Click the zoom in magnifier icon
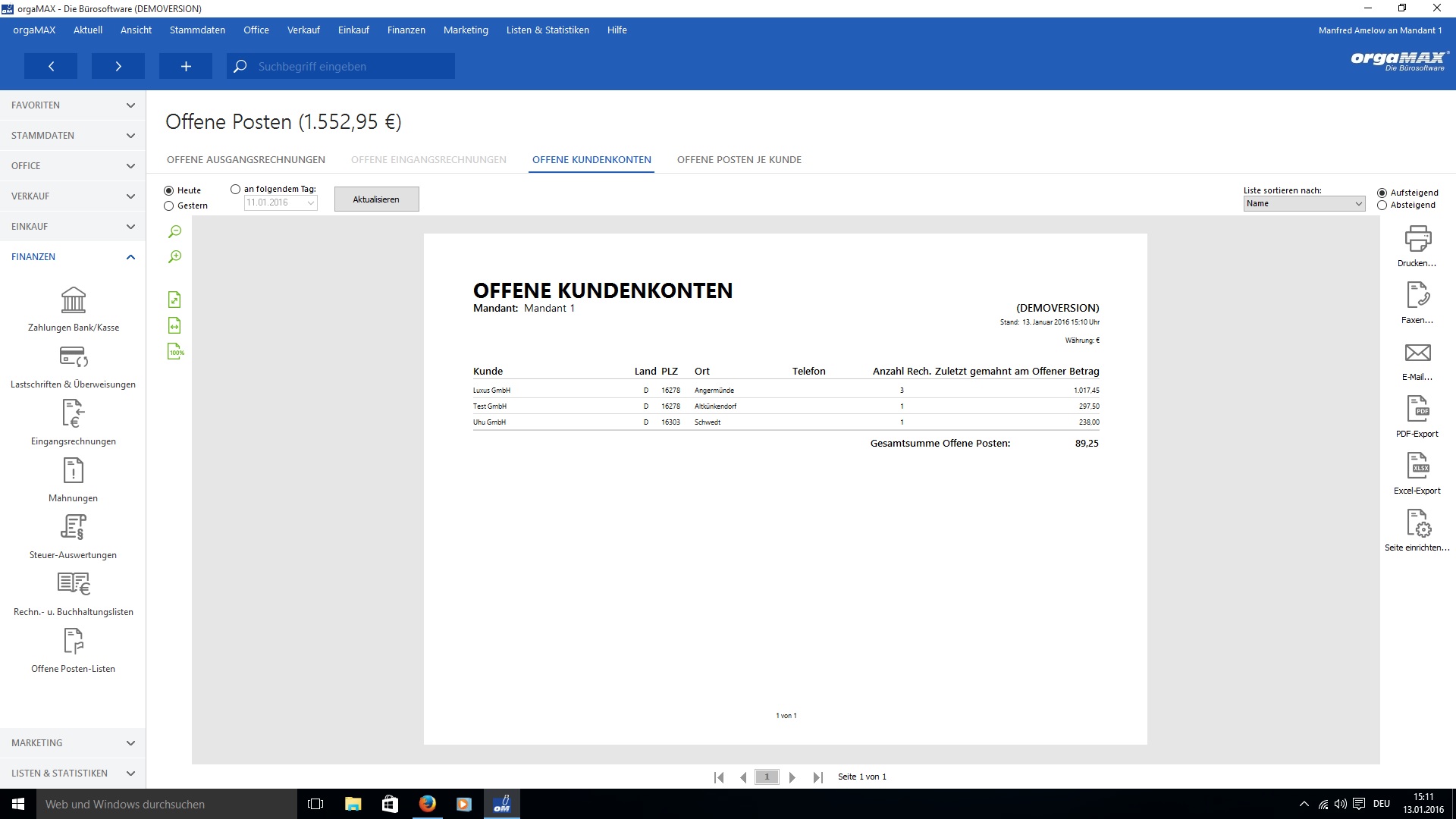1456x819 pixels. [x=175, y=256]
